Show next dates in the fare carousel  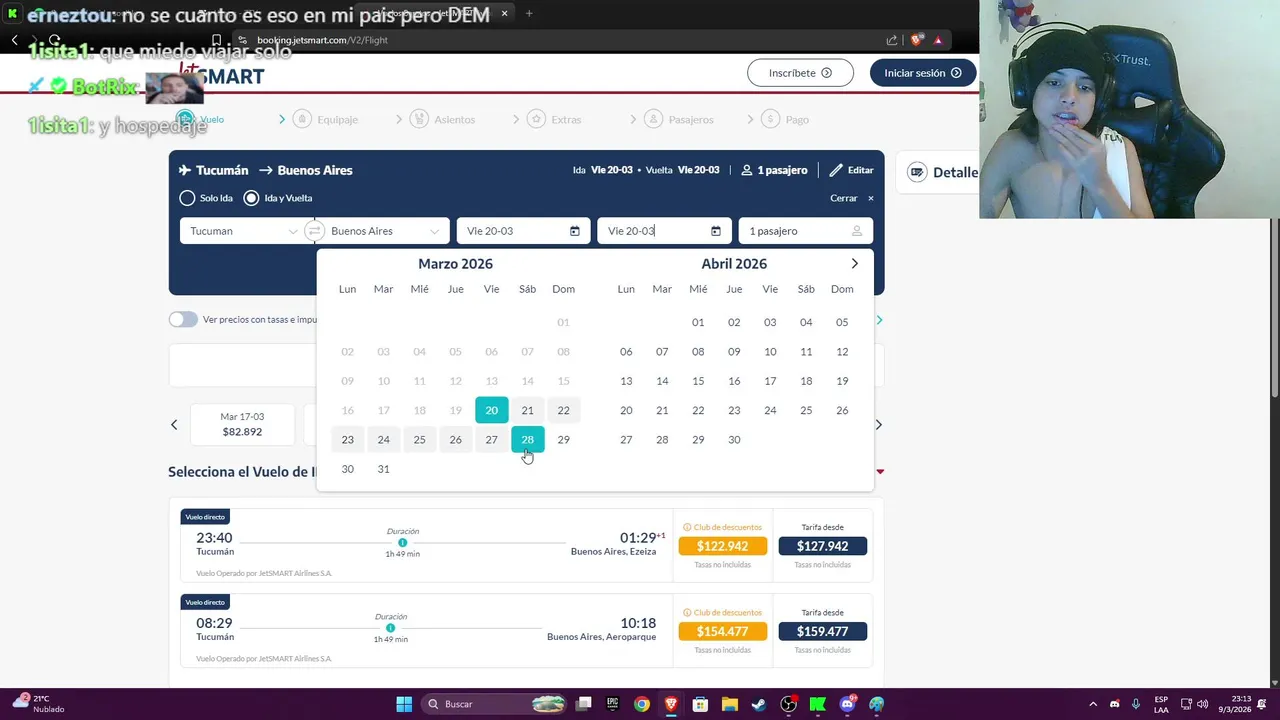(x=878, y=425)
